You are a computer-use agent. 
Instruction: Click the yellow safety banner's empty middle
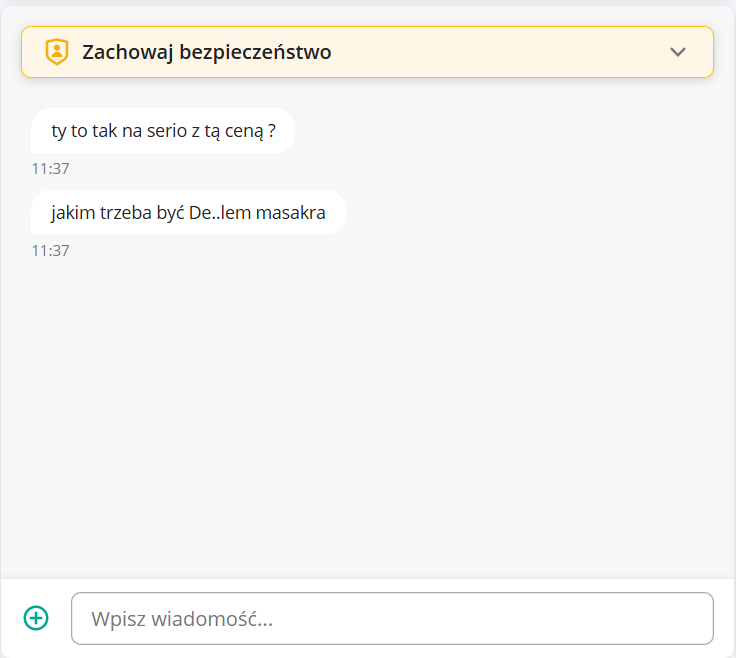coord(500,52)
